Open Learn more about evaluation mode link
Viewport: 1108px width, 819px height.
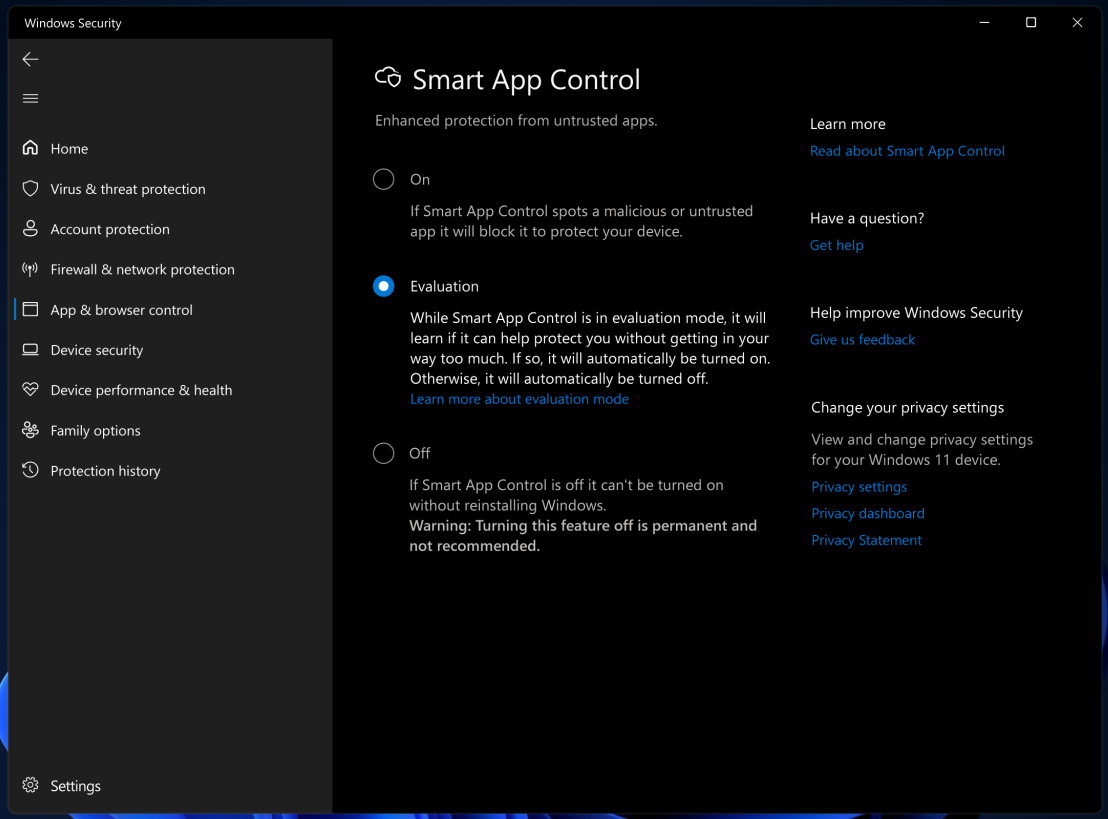(519, 399)
